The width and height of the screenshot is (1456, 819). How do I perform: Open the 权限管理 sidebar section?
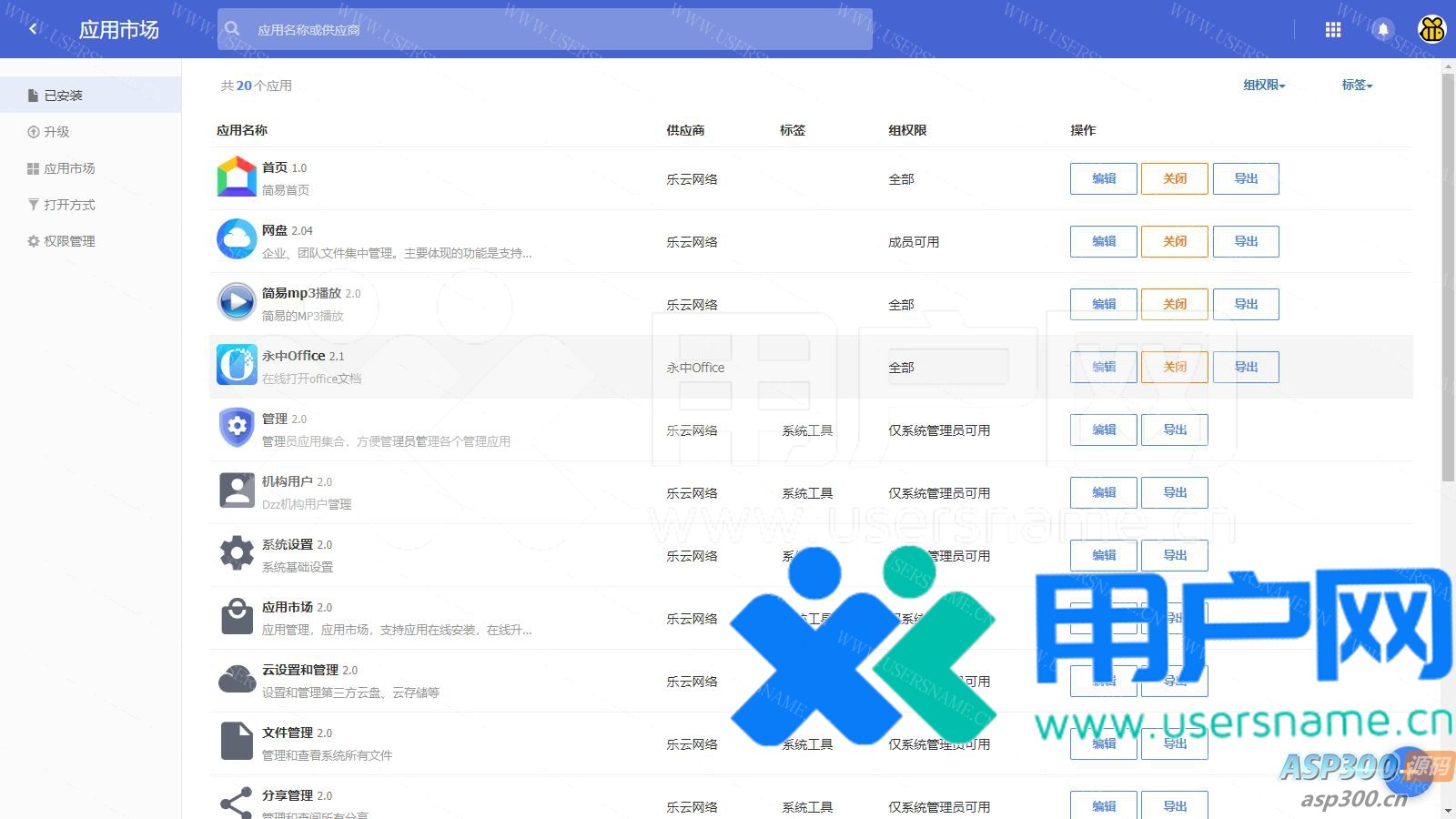pos(91,240)
